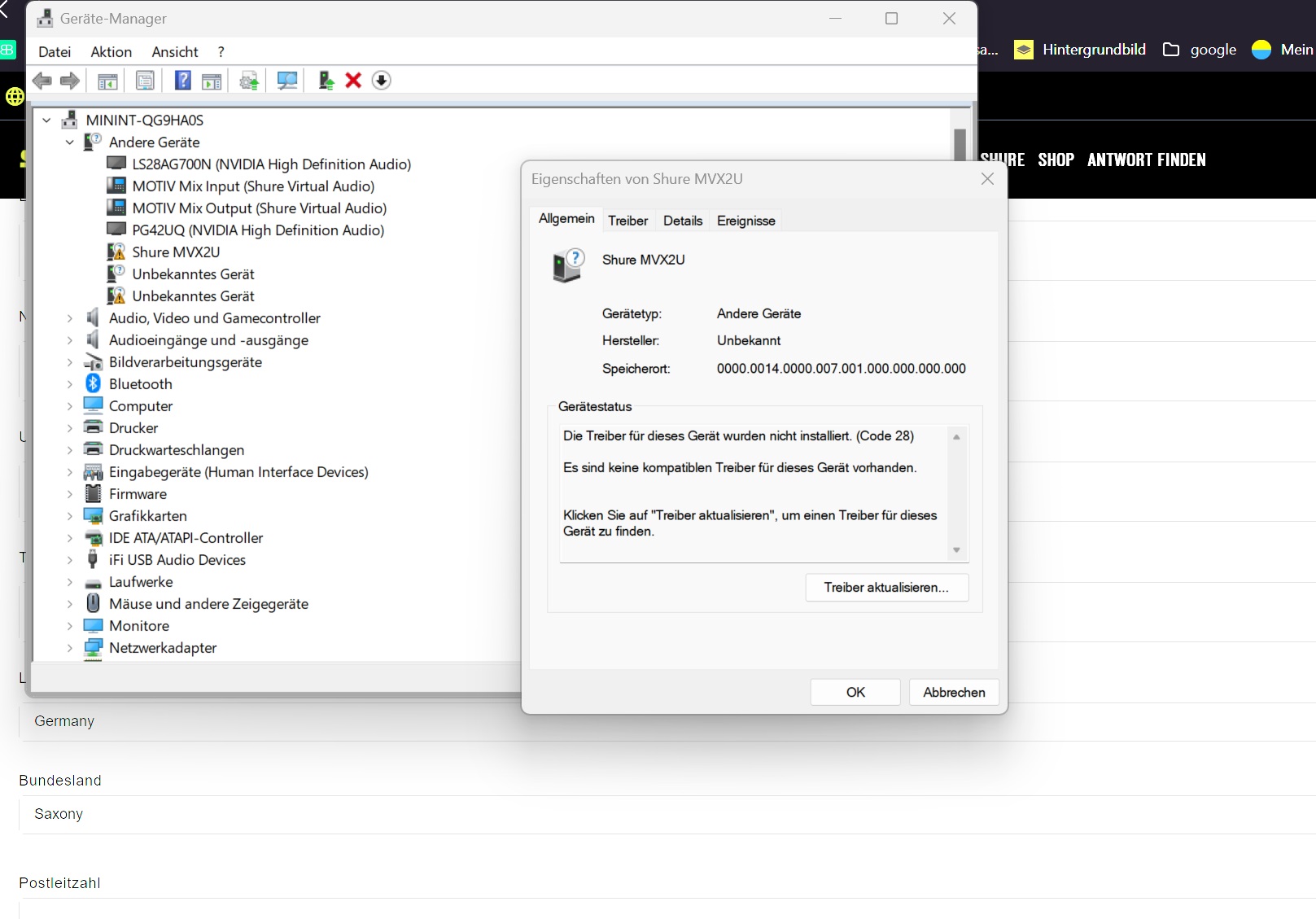This screenshot has width=1316, height=919.
Task: Click the Drucker printer icon
Action: [x=94, y=427]
